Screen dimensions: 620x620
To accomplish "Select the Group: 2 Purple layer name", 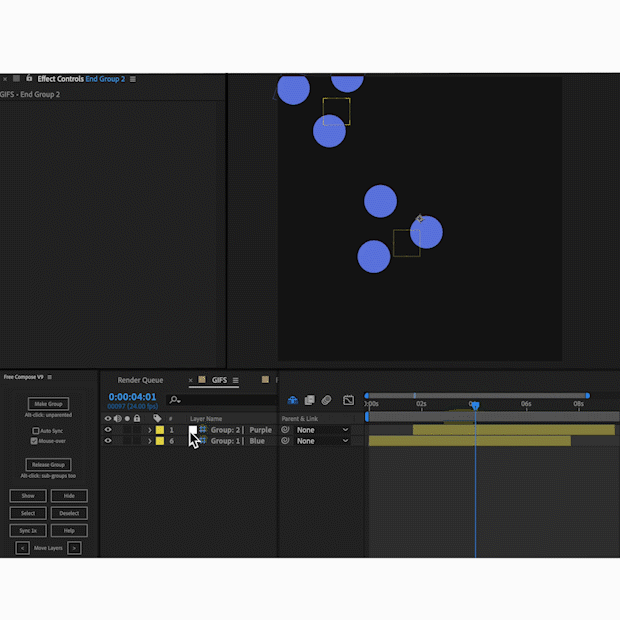I will [241, 430].
